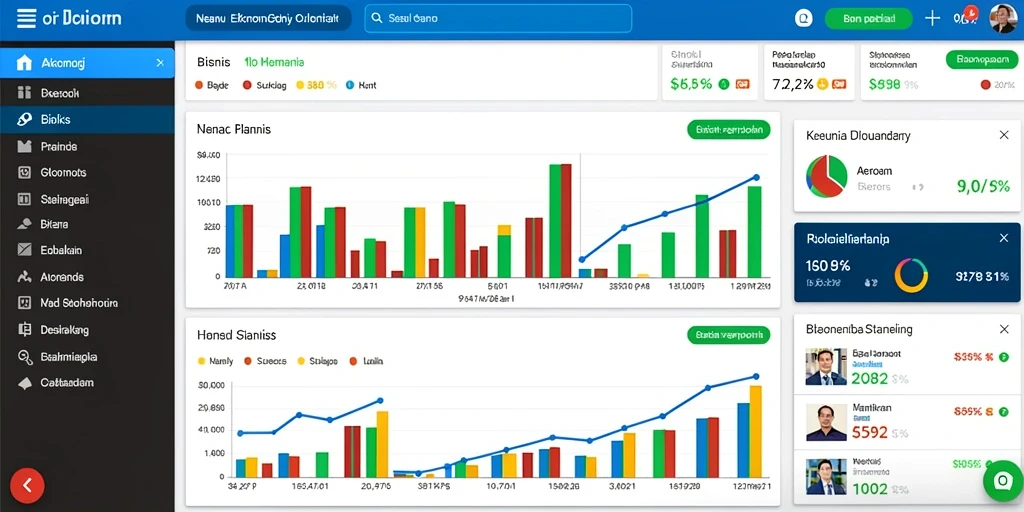Close the dark blue Rioloielrlanip card
Viewport: 1024px width, 512px height.
(1004, 239)
